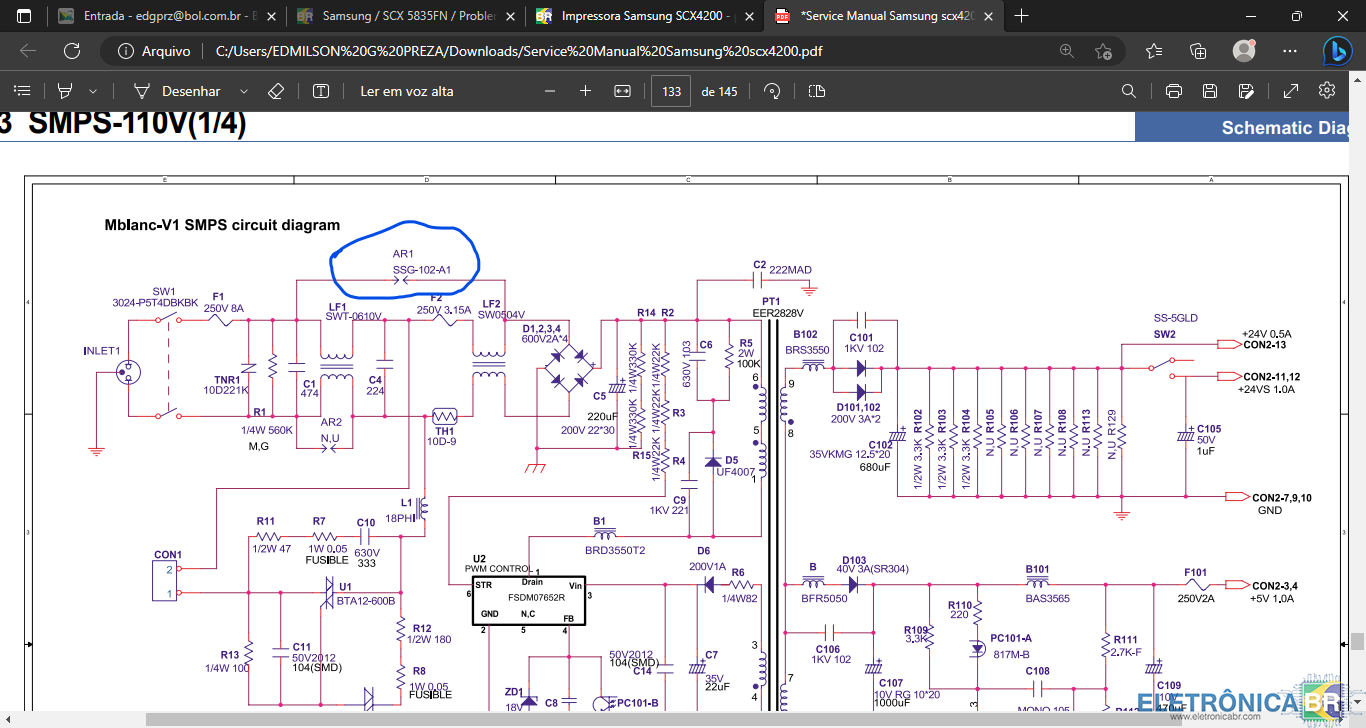Open the Favorites list

pos(1154,51)
